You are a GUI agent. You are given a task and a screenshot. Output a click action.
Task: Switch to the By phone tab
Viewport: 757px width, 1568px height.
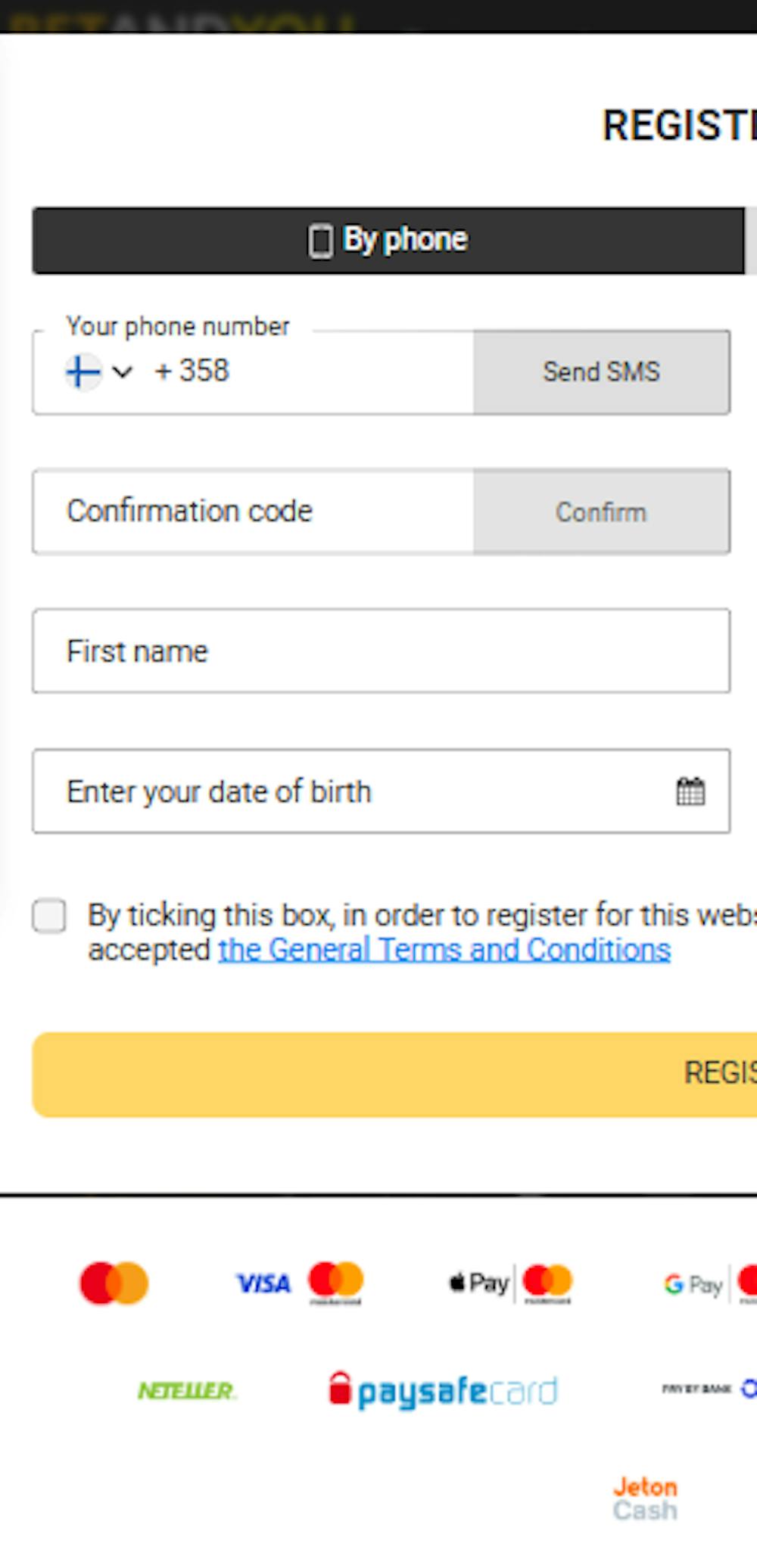[388, 240]
